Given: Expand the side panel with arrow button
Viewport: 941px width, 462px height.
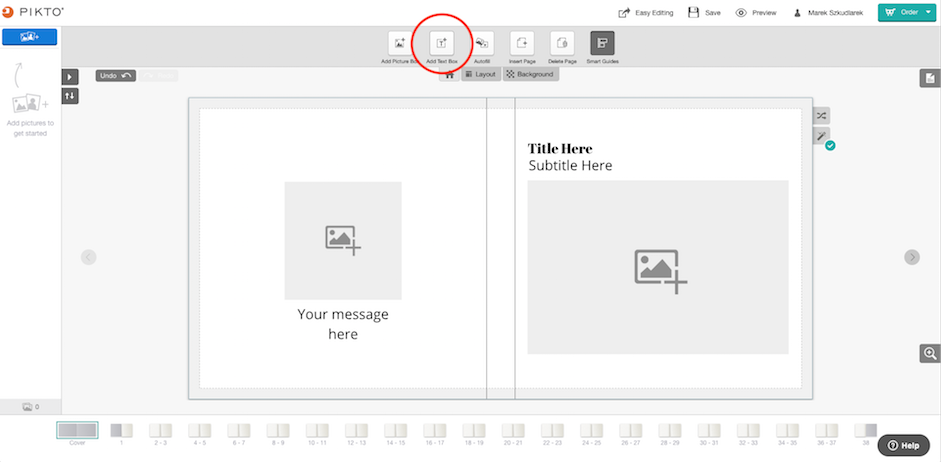Looking at the screenshot, I should click(70, 77).
